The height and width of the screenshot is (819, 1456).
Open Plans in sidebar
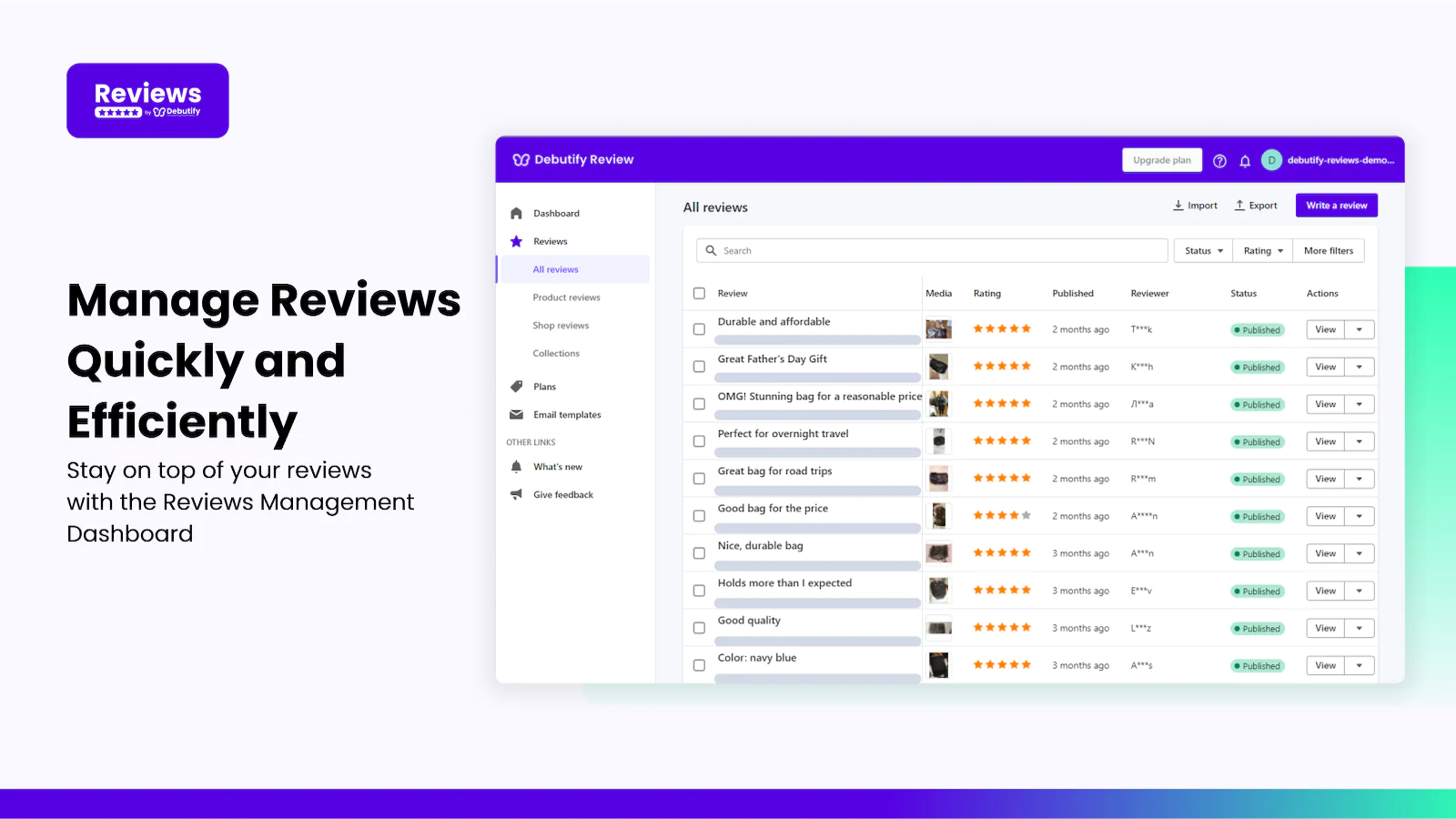[x=544, y=387]
